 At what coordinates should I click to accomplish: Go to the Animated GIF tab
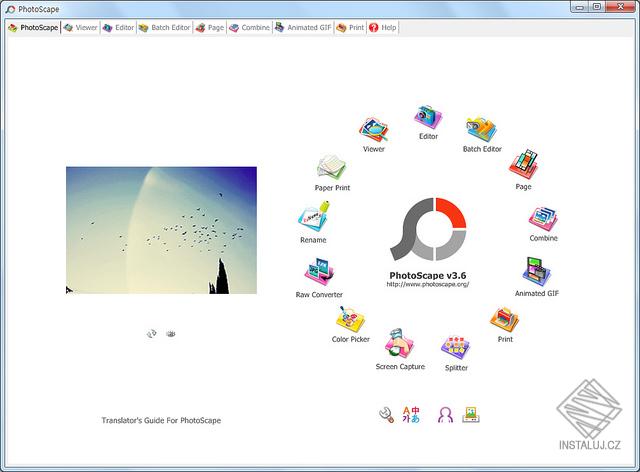(303, 28)
